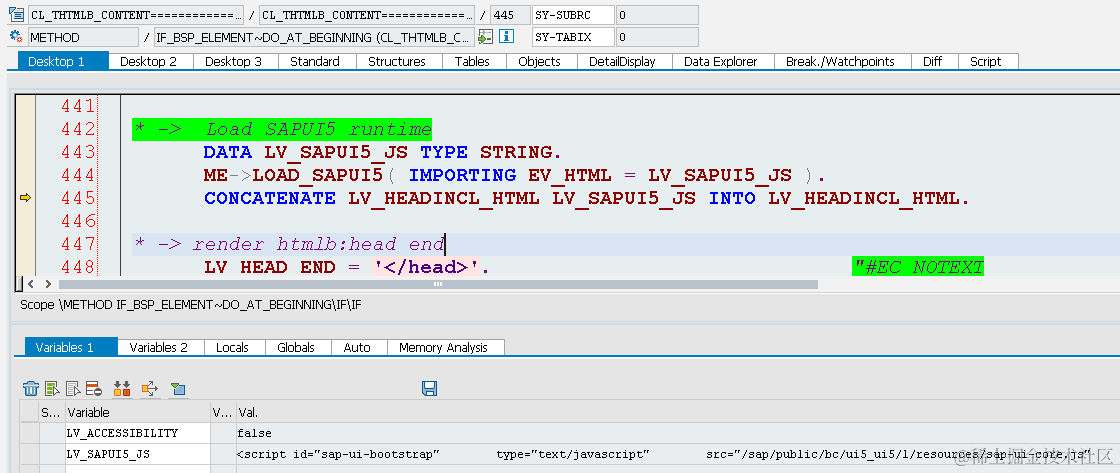Click line number 448 in the gutter
The height and width of the screenshot is (473, 1120).
(78, 267)
